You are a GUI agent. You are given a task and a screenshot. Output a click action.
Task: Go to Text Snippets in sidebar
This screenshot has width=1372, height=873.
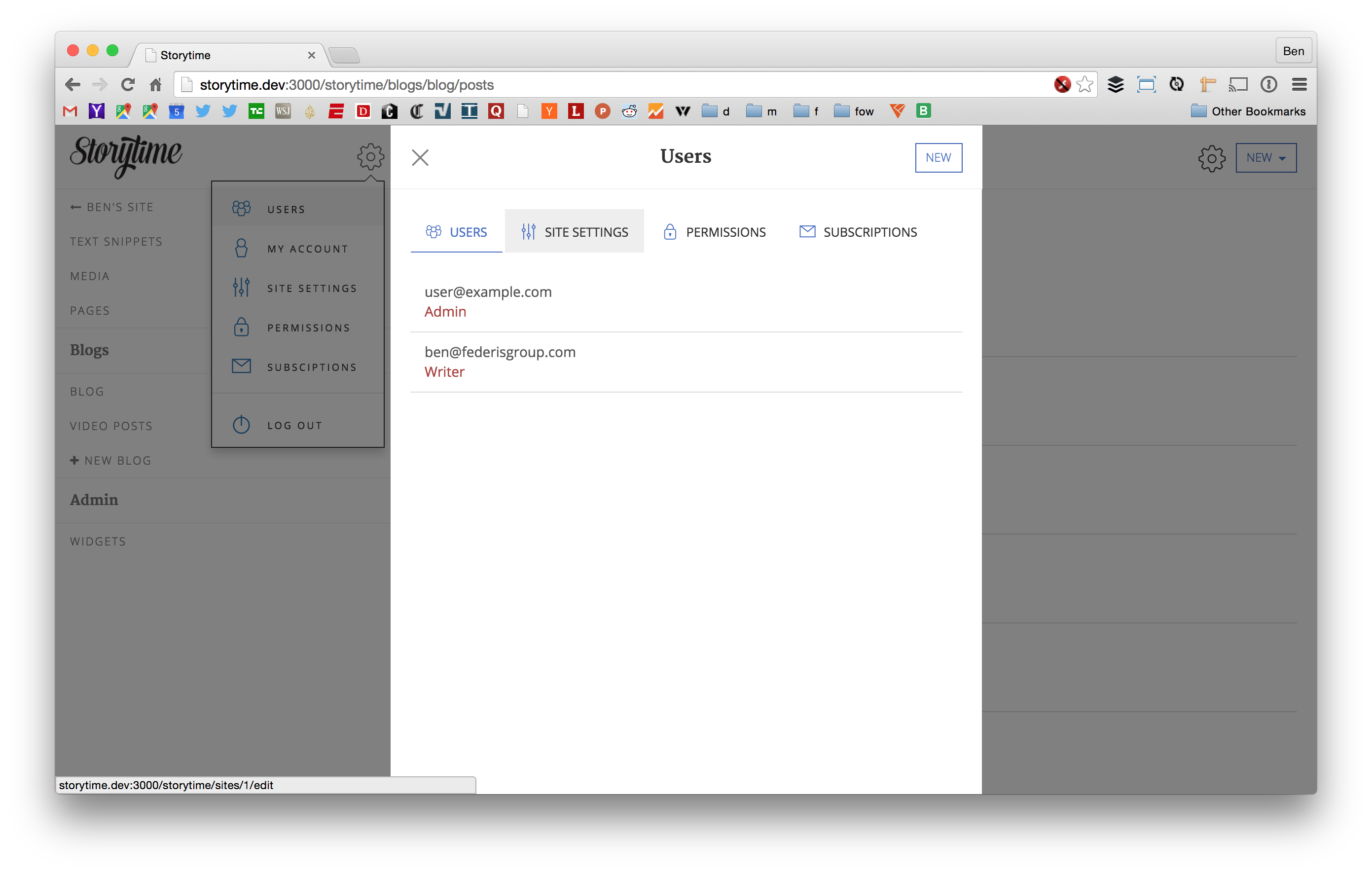(x=116, y=242)
